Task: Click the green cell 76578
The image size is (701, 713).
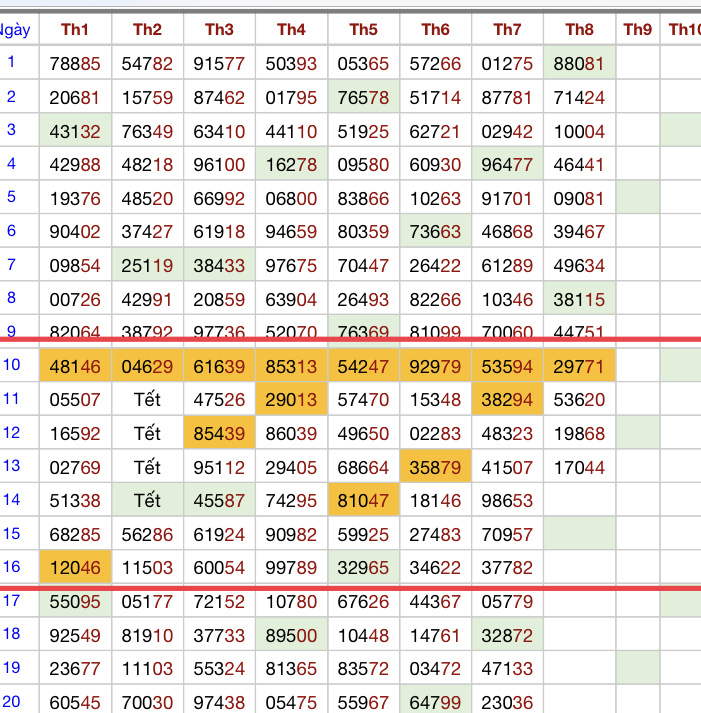Action: coord(363,97)
